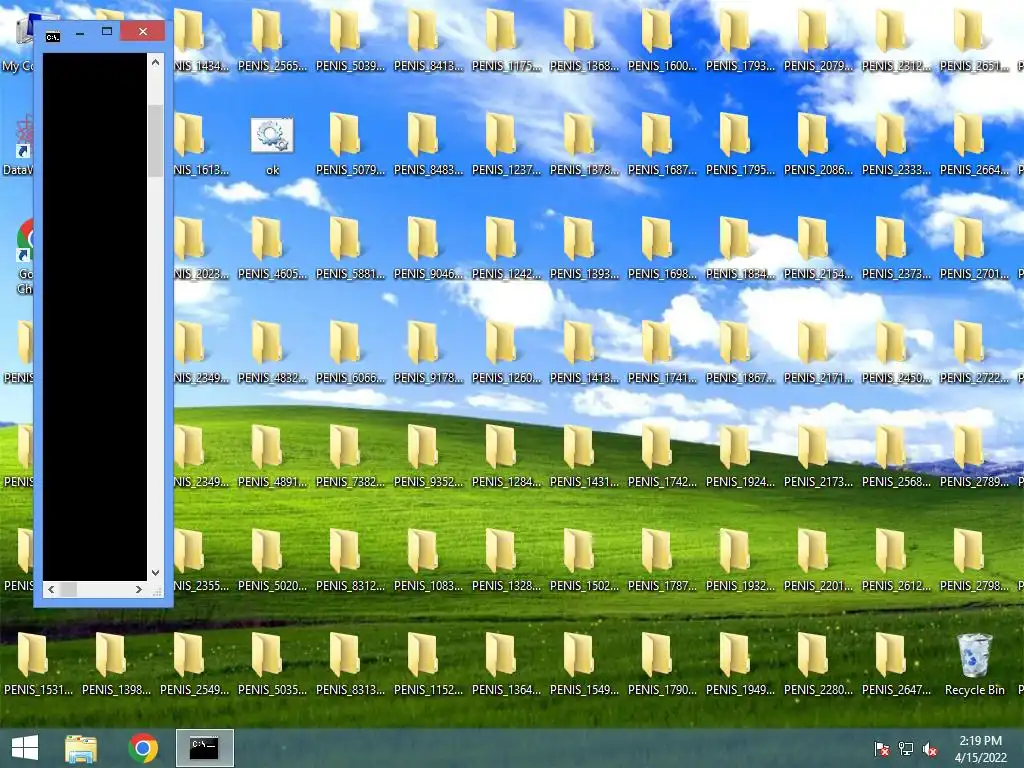The image size is (1024, 768).
Task: Open the 'ok' batch file icon
Action: click(272, 145)
